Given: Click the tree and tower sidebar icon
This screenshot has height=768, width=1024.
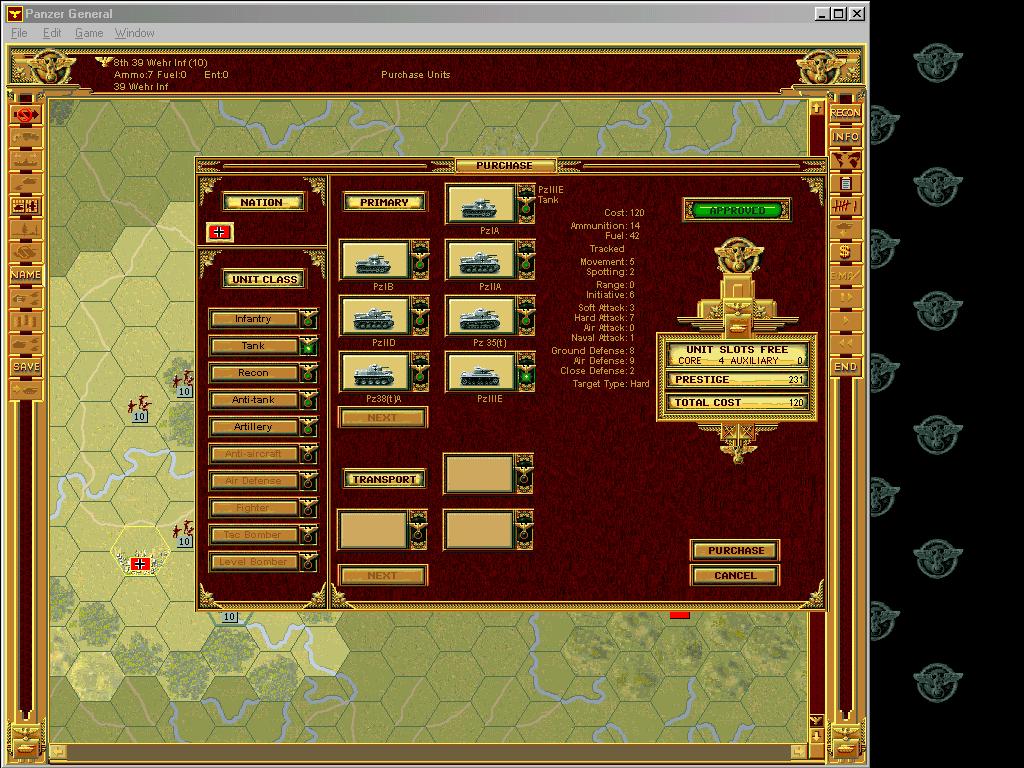Looking at the screenshot, I should (x=26, y=229).
